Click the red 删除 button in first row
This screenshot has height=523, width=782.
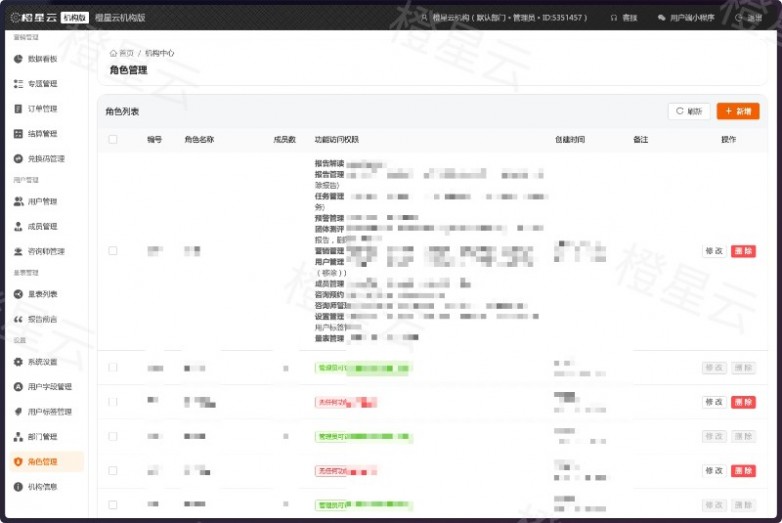[743, 251]
